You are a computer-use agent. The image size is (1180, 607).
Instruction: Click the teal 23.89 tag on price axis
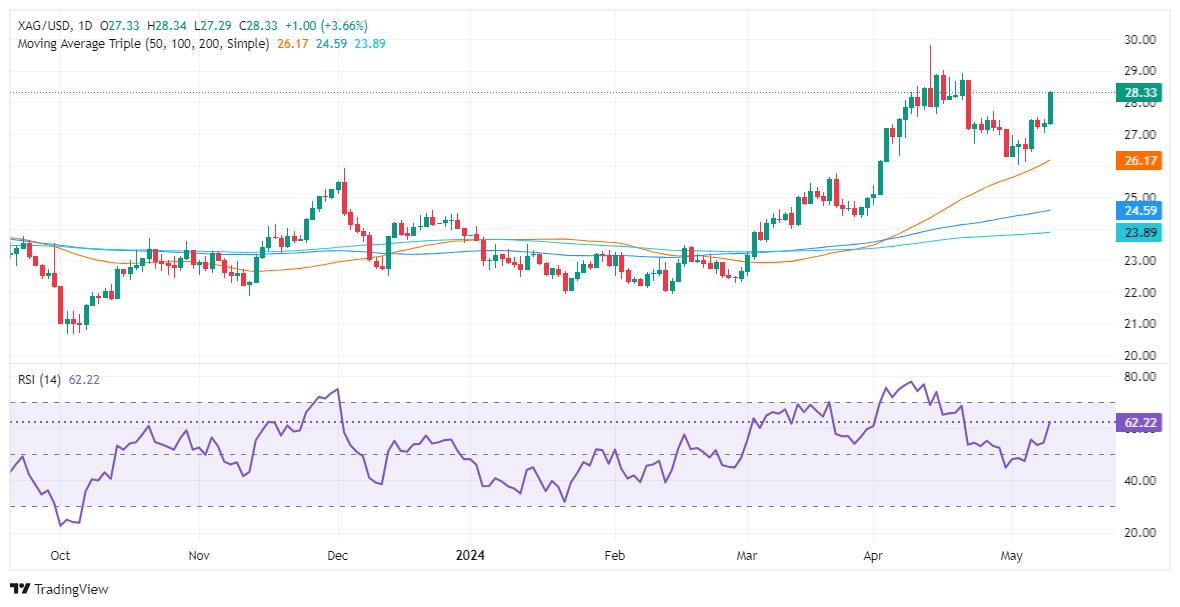(1139, 232)
